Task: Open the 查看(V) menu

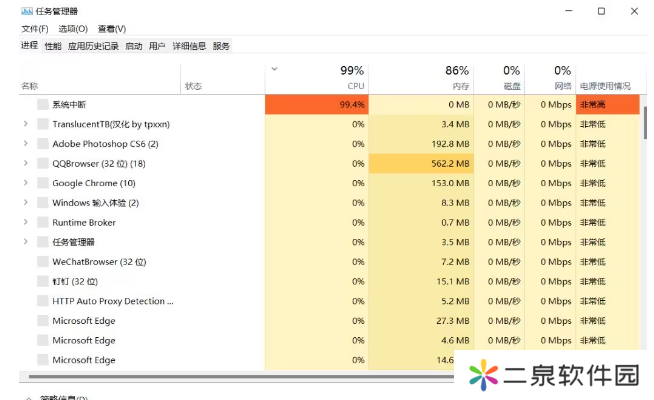Action: point(112,29)
